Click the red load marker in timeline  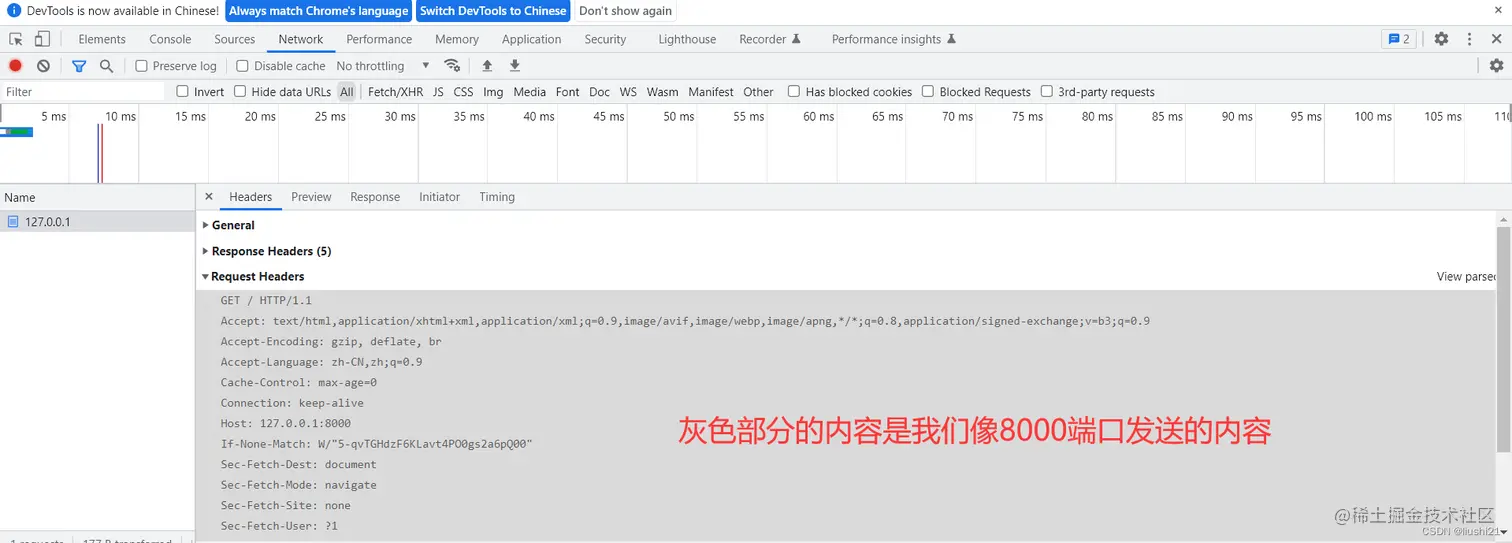pos(102,153)
